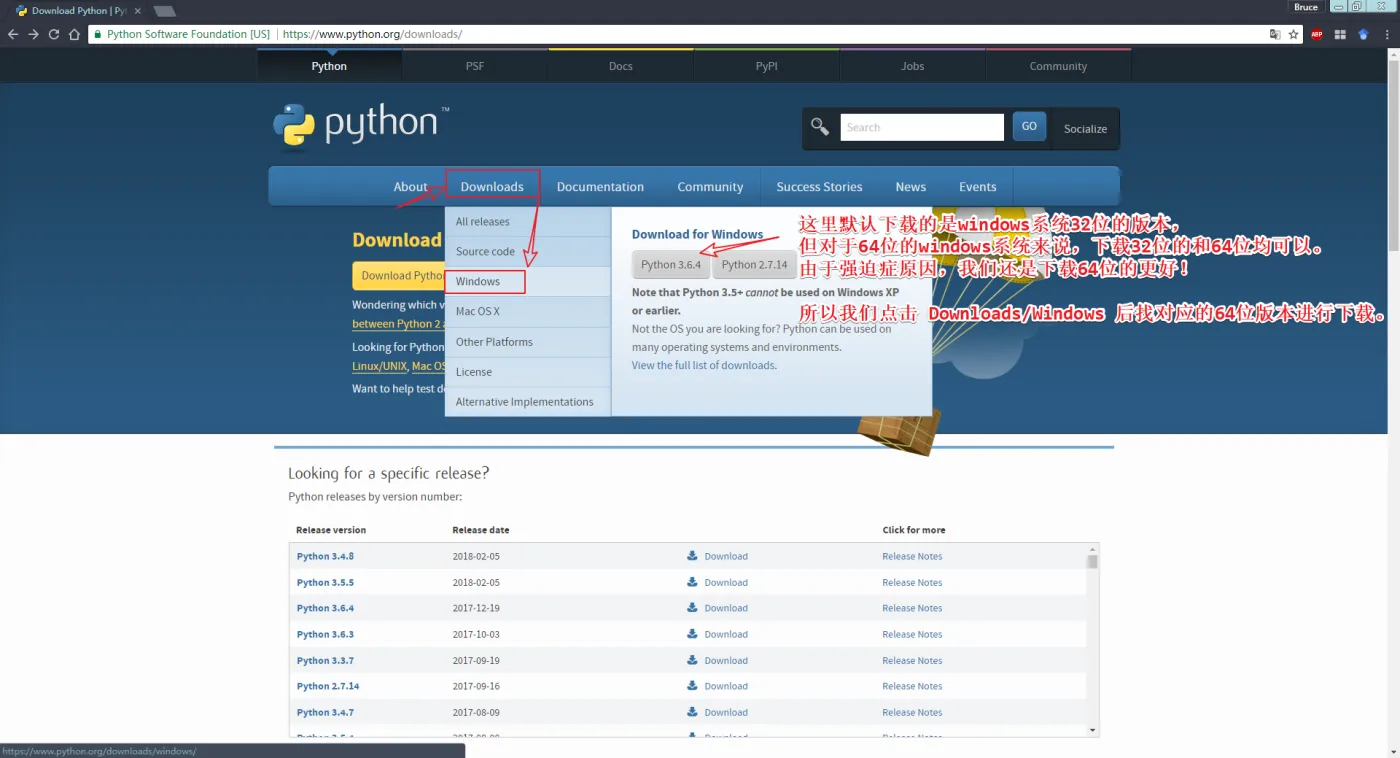The height and width of the screenshot is (758, 1400).
Task: Open the Bruce profile button in title bar
Action: [x=1306, y=7]
